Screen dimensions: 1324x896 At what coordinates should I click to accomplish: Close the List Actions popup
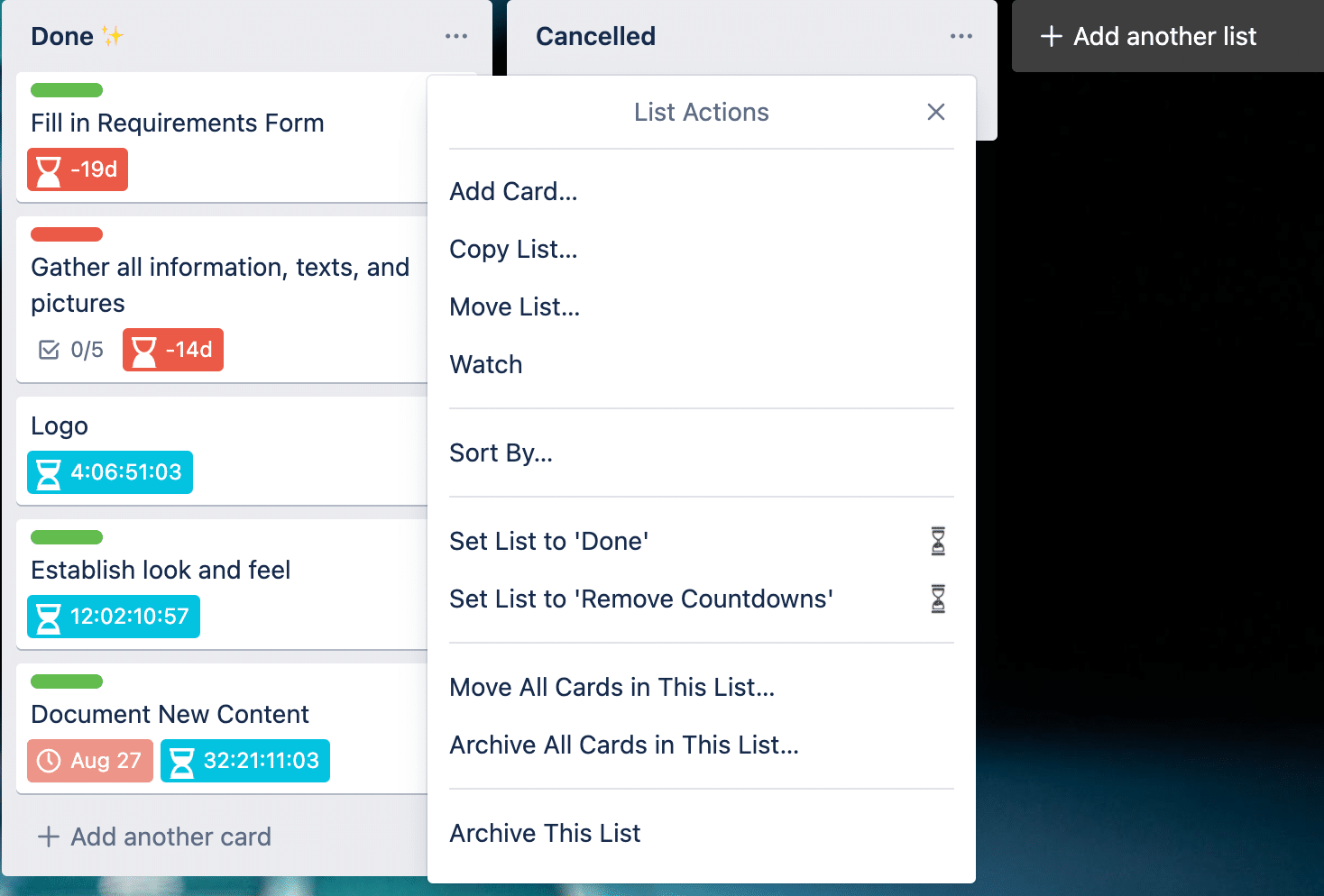pyautogui.click(x=936, y=112)
